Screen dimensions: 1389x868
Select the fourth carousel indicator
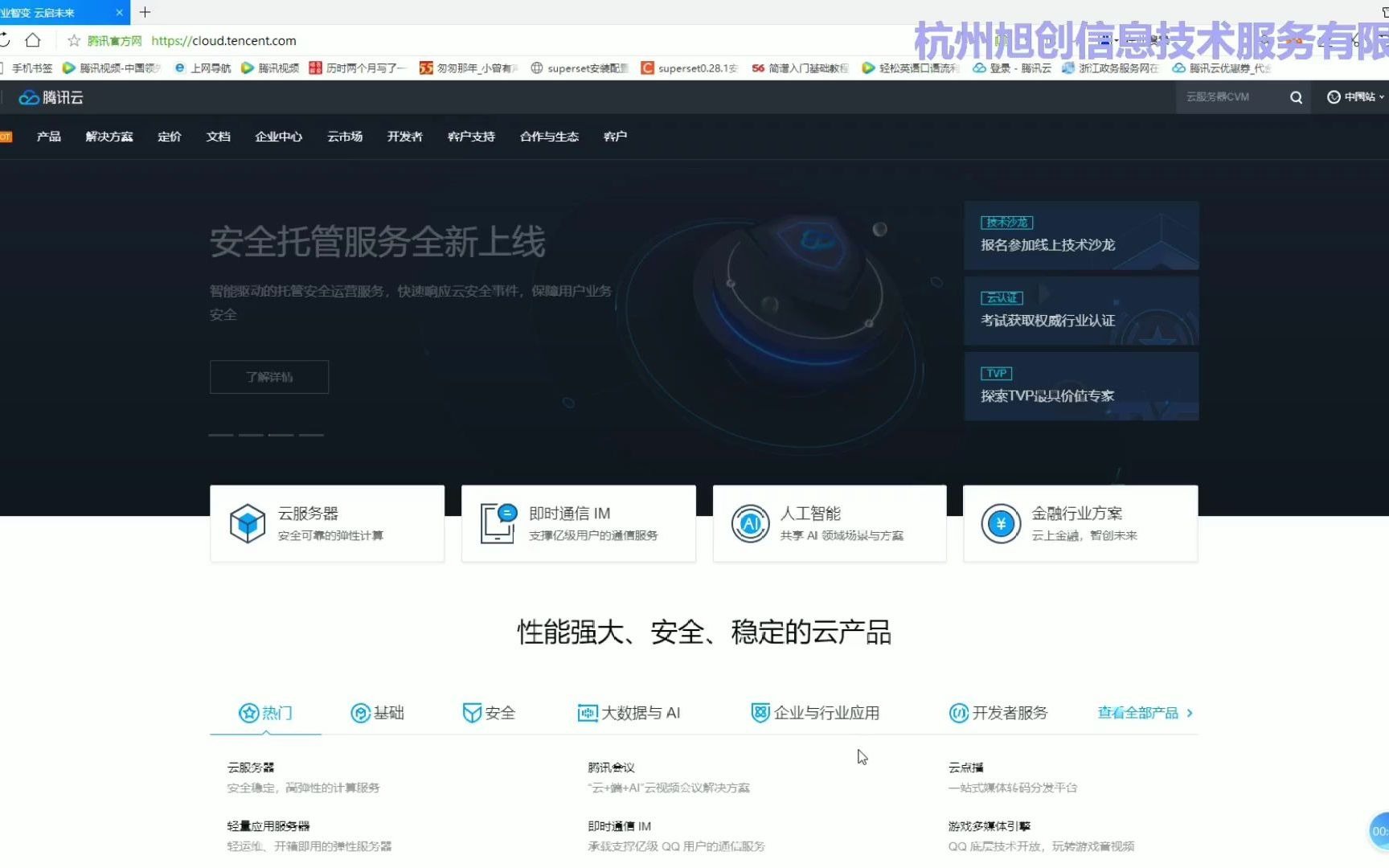pos(311,435)
